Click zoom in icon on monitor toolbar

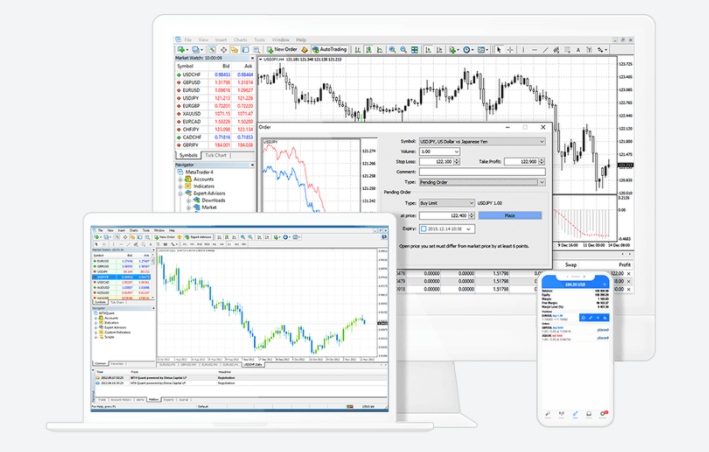coord(392,50)
